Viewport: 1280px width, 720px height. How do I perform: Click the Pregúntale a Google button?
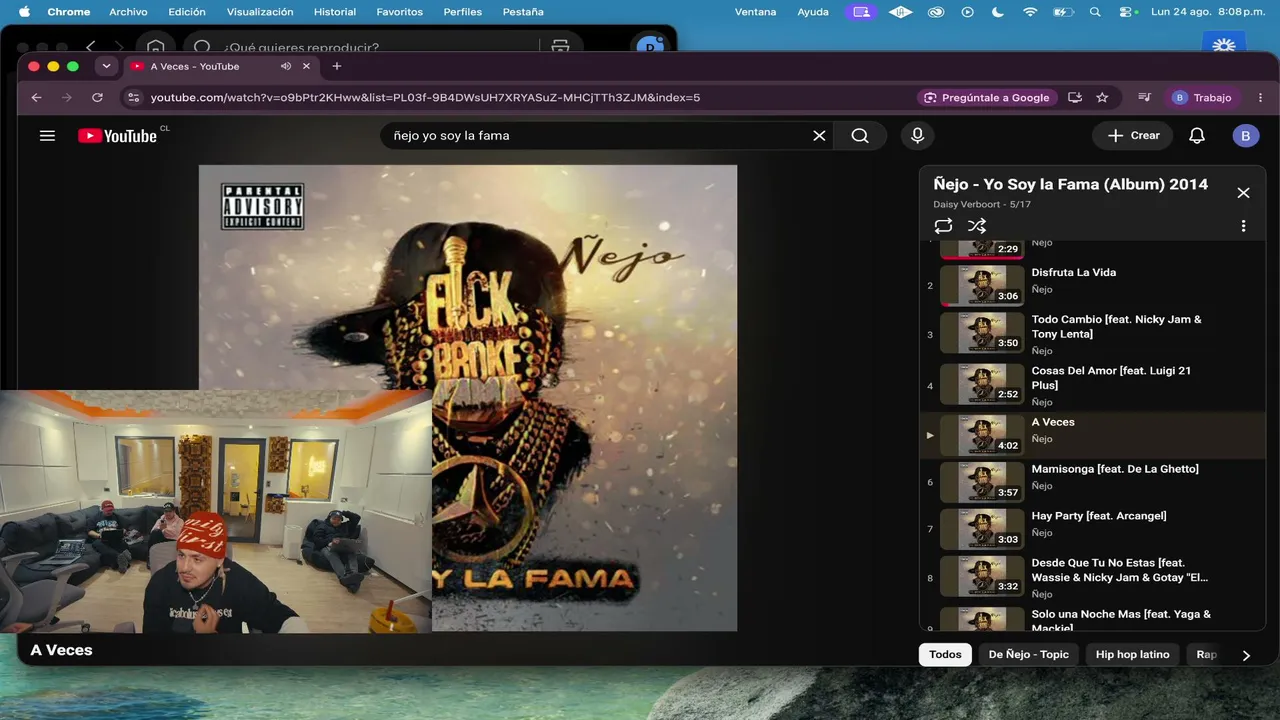(987, 98)
